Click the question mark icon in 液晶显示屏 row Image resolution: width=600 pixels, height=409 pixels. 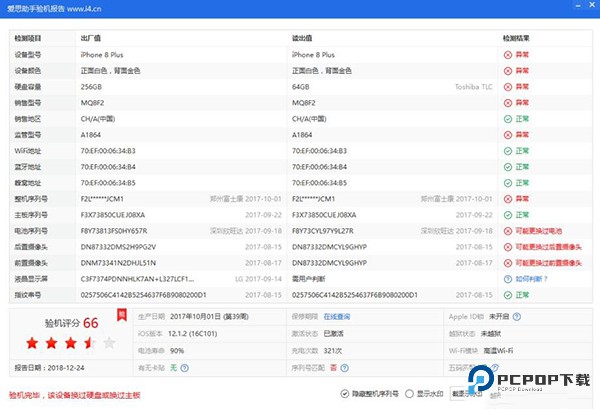(508, 279)
